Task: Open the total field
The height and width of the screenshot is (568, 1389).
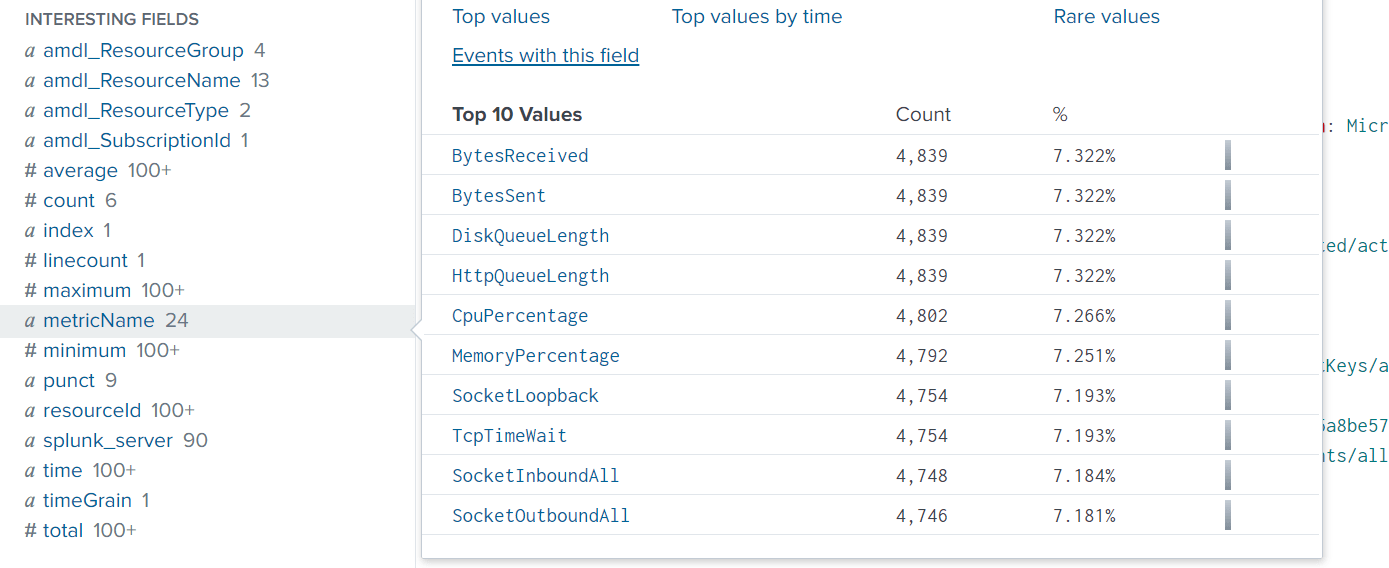Action: [63, 531]
